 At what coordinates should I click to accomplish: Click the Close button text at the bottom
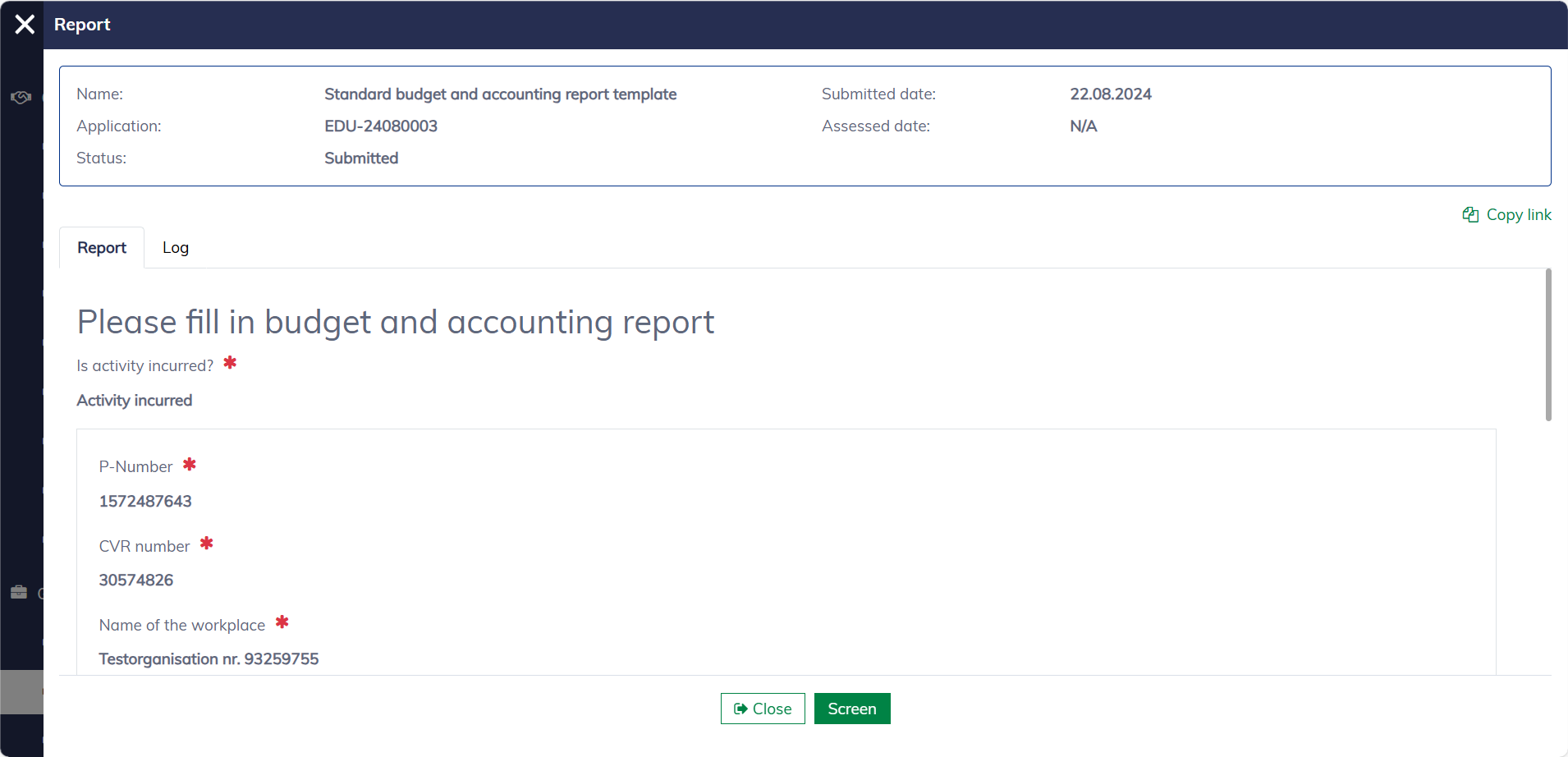[772, 709]
